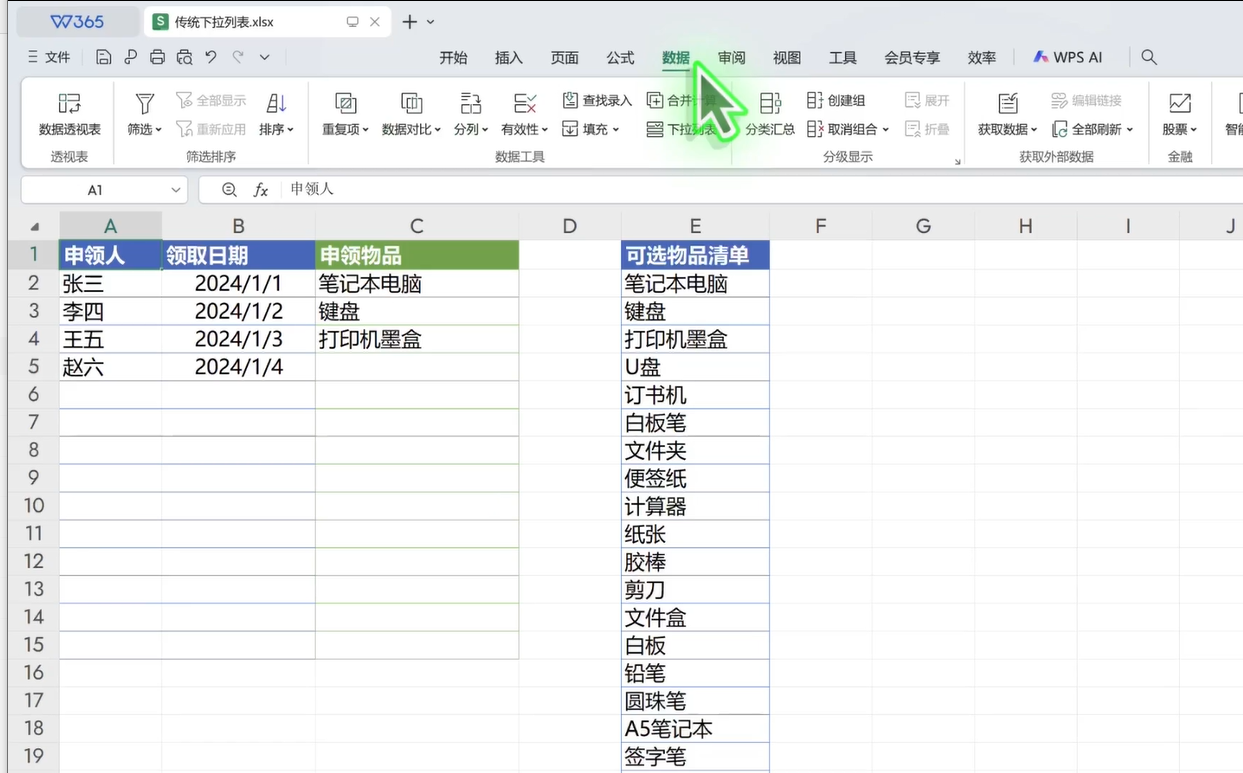Click the 筛选 filter funnel icon
Viewport: 1243px width, 773px height.
pyautogui.click(x=145, y=103)
